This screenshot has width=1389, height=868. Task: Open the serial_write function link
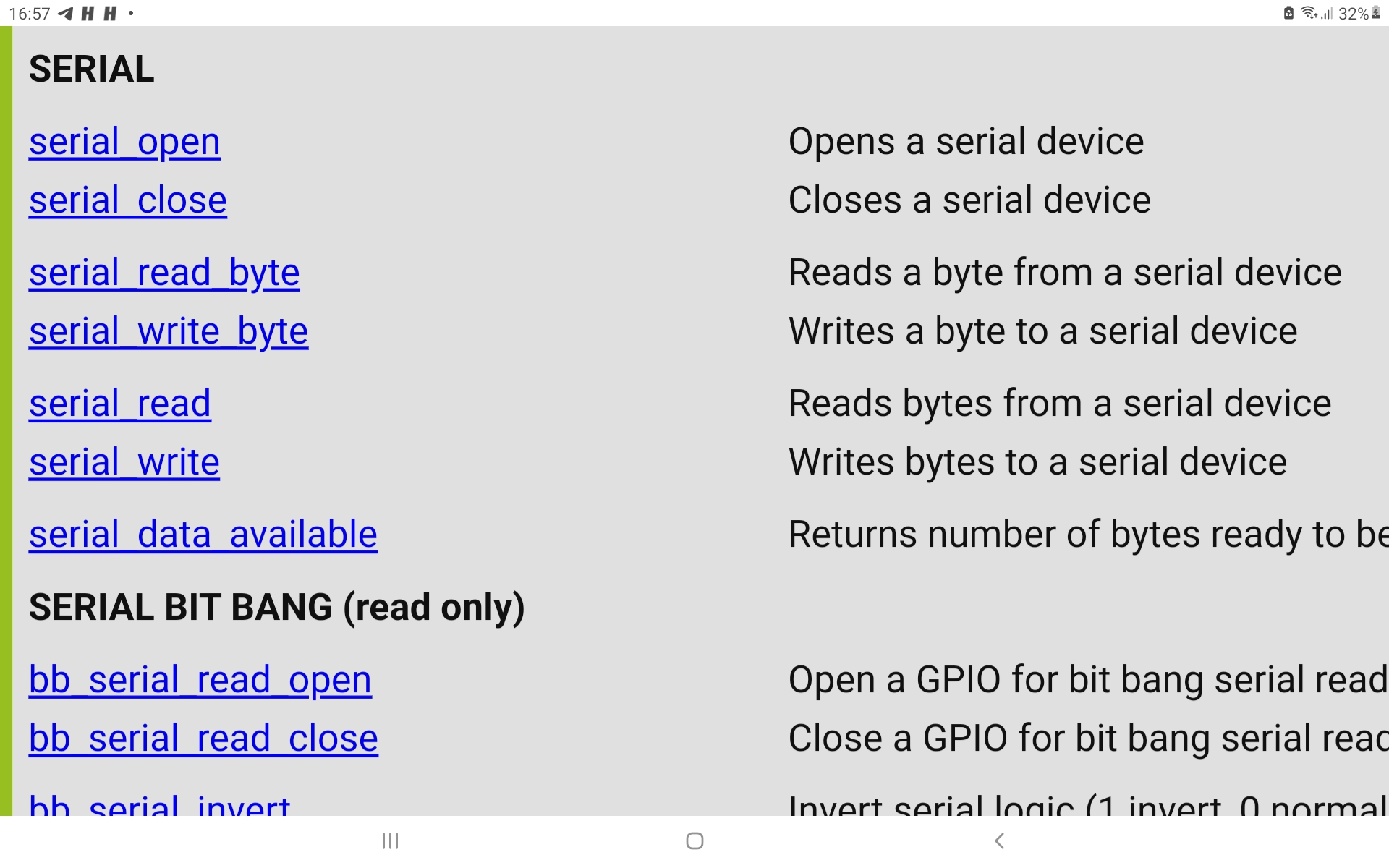pos(124,462)
